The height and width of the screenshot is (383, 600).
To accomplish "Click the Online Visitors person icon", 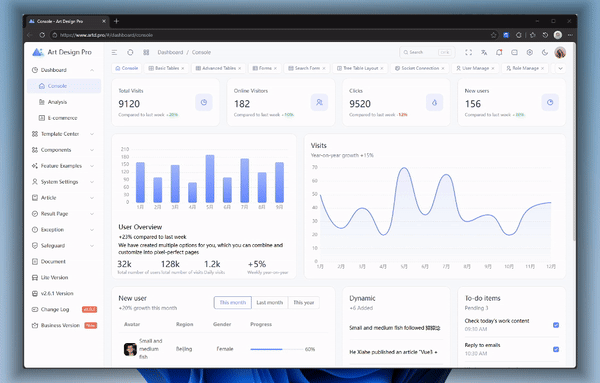I will 319,103.
